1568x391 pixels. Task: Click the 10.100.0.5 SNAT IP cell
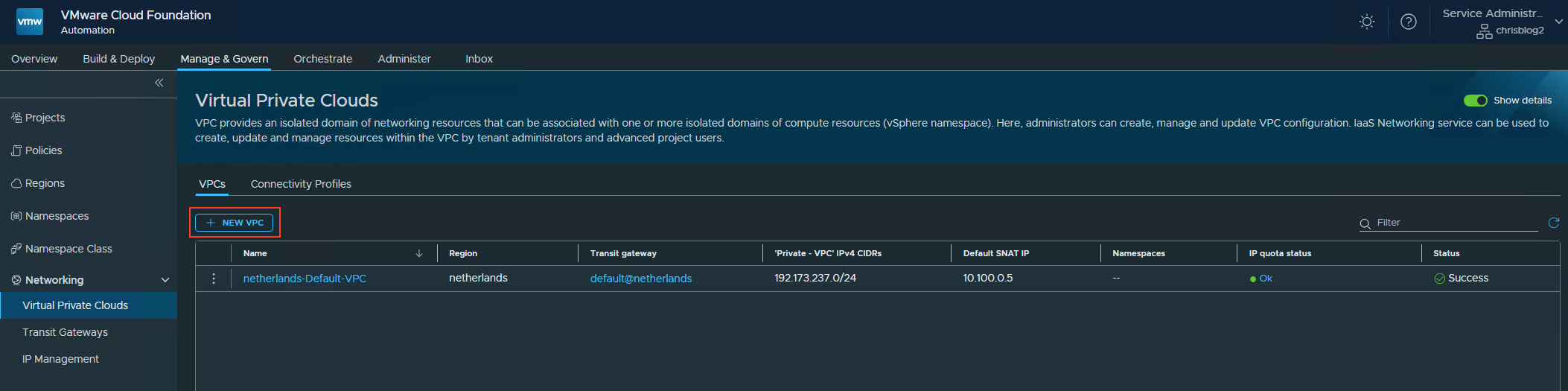988,278
